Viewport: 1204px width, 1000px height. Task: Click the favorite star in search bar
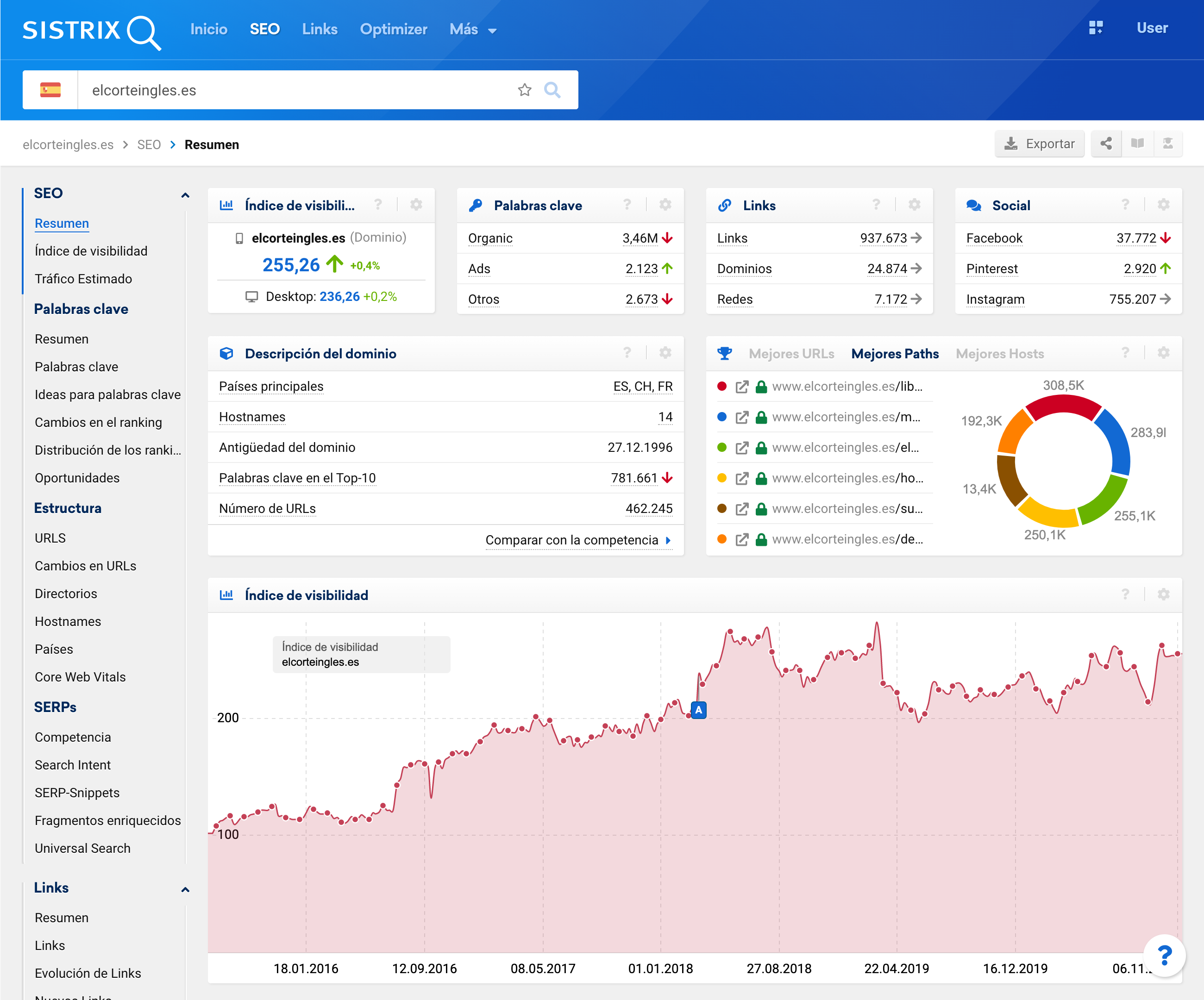[x=524, y=90]
